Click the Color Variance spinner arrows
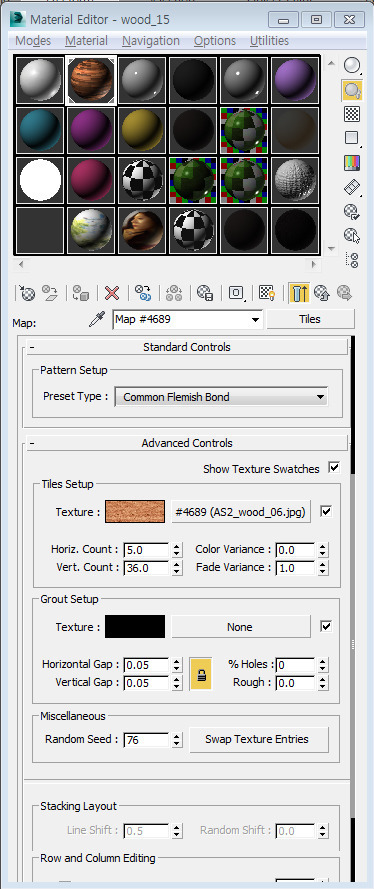Image resolution: width=374 pixels, height=889 pixels. click(322, 550)
